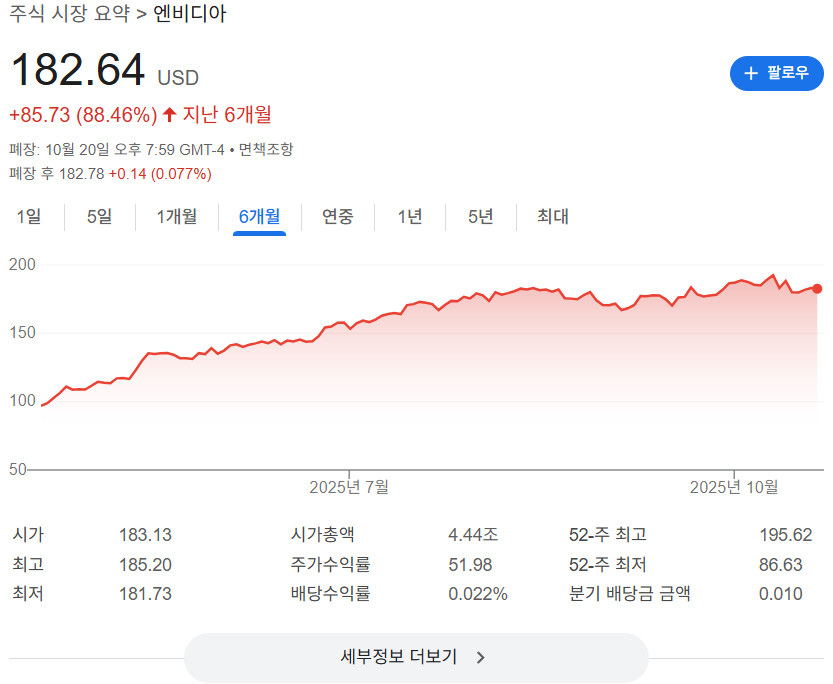Screen dimensions: 833x684
Task: Click the 2025년 7월 axis label
Action: click(x=349, y=487)
